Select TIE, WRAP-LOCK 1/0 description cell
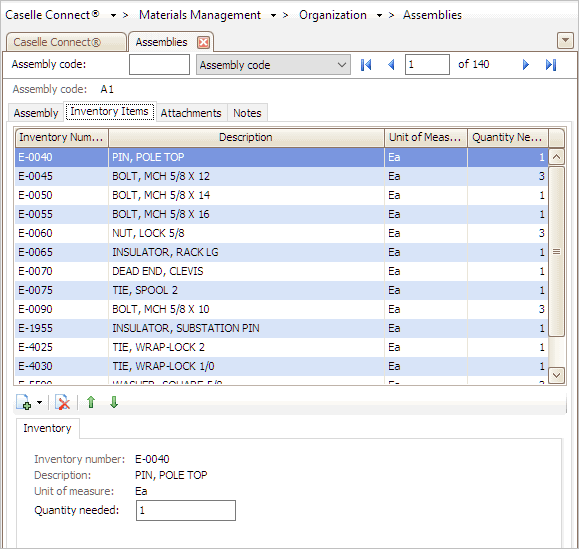This screenshot has height=549, width=579. coord(246,366)
